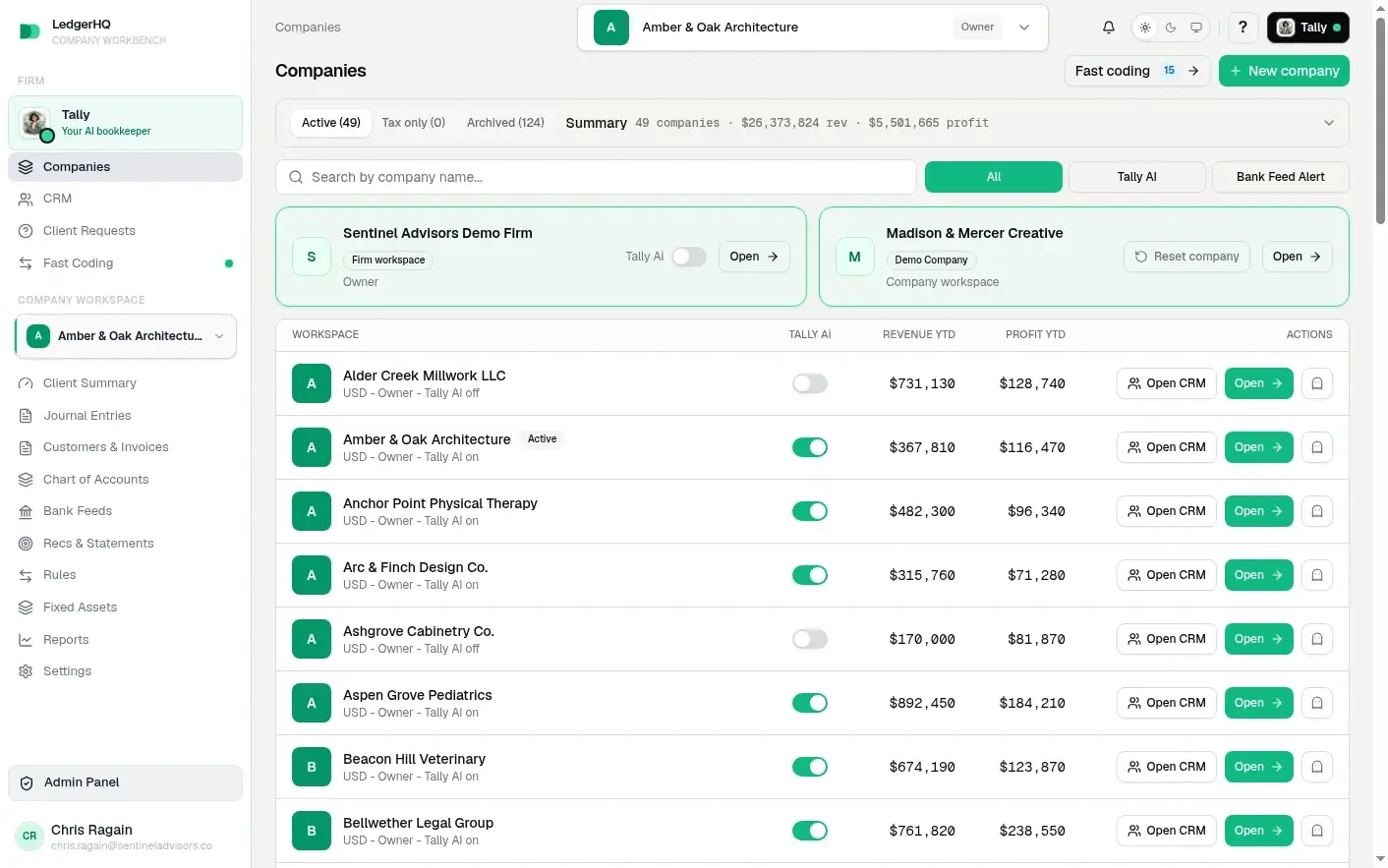Open the notifications bell in the header
This screenshot has height=868, width=1388.
1109,28
